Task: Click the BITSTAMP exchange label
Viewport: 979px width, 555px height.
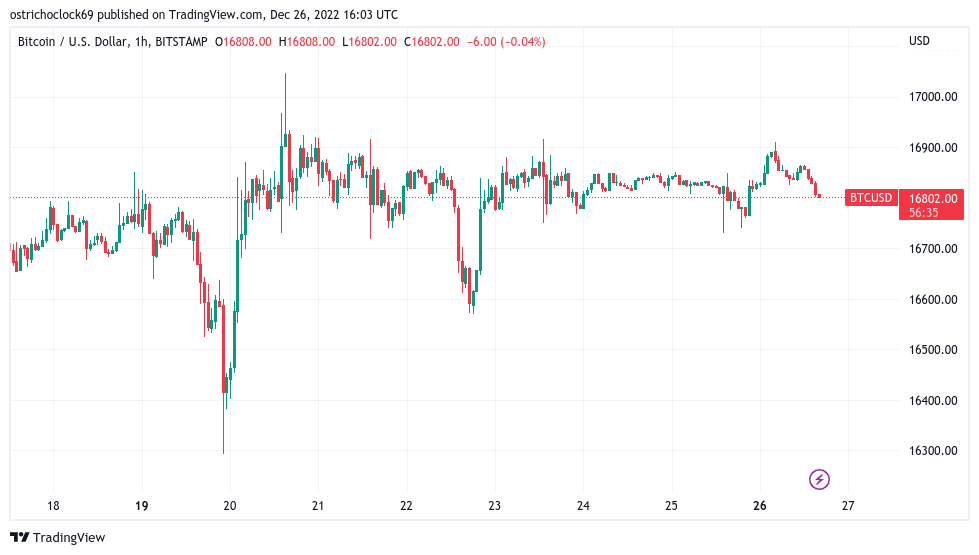Action: tap(181, 42)
